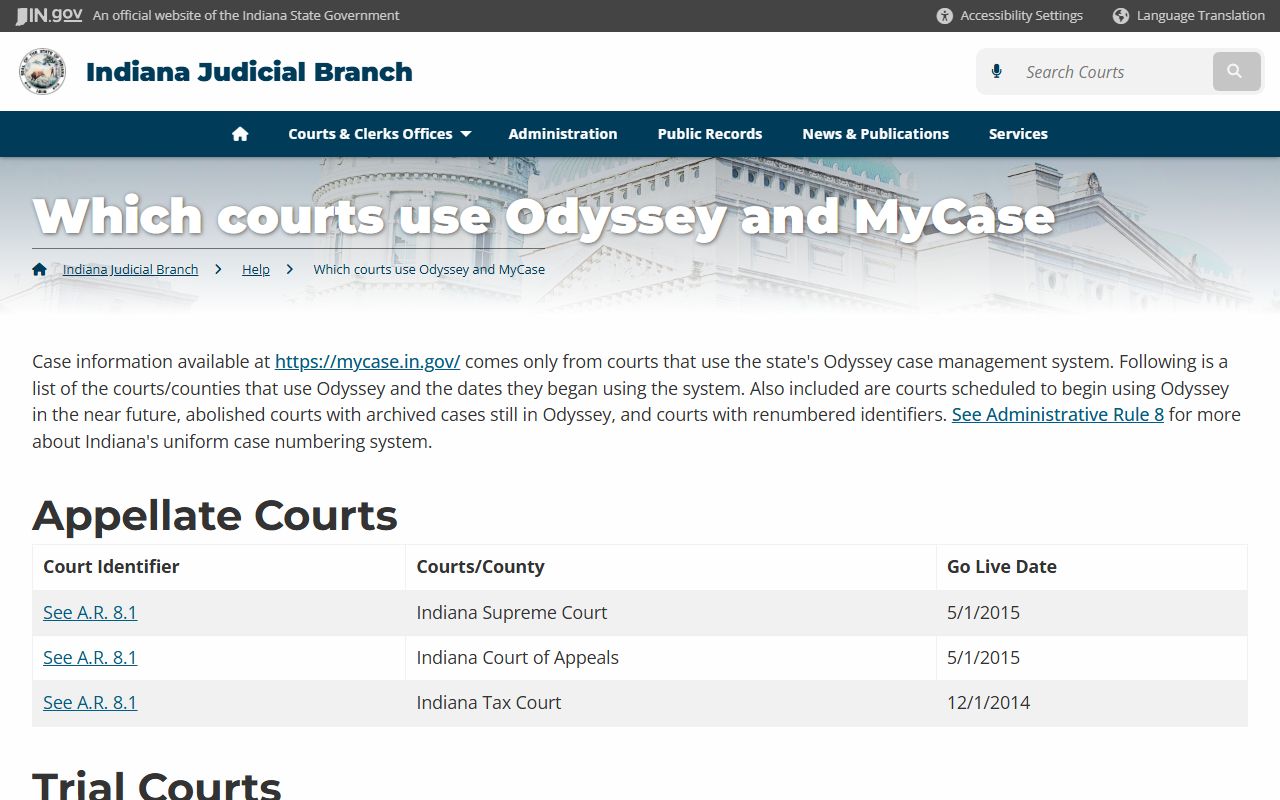This screenshot has width=1280, height=800.
Task: Go to the home icon in navigation bar
Action: 240,134
